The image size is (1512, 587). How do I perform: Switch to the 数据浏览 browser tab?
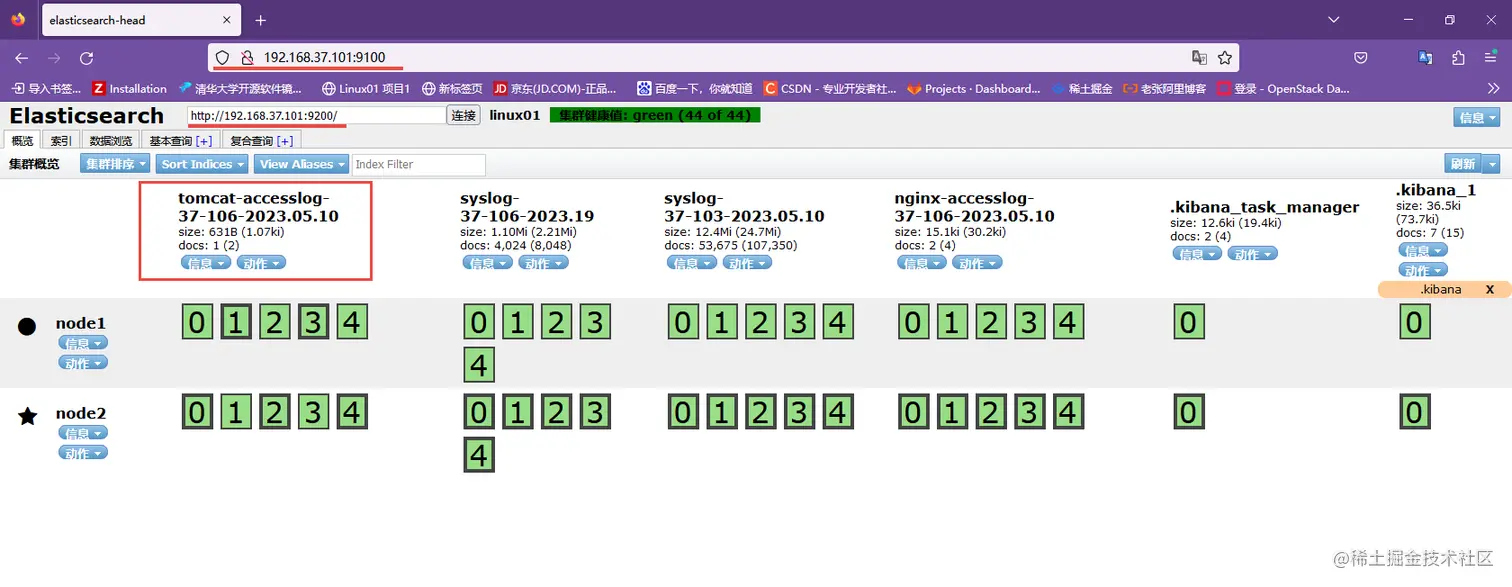coord(110,141)
